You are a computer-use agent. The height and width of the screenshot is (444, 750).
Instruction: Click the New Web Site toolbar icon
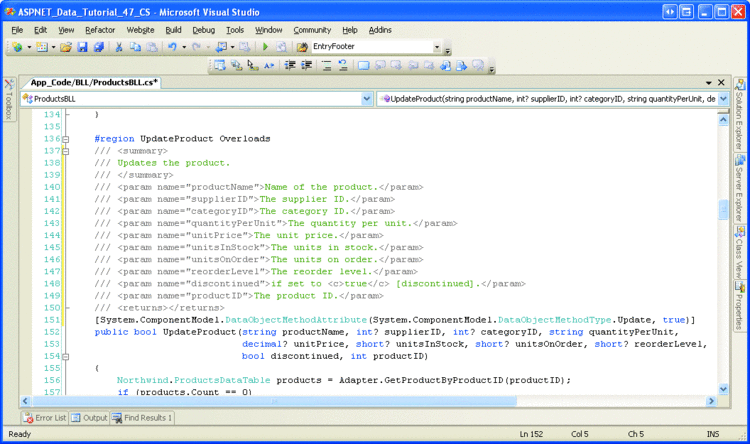tap(18, 47)
